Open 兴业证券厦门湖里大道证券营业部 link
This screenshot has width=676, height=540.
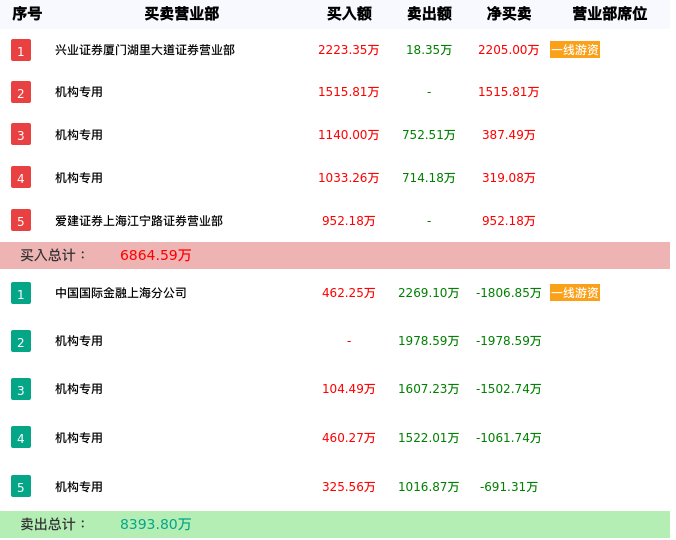[x=145, y=50]
